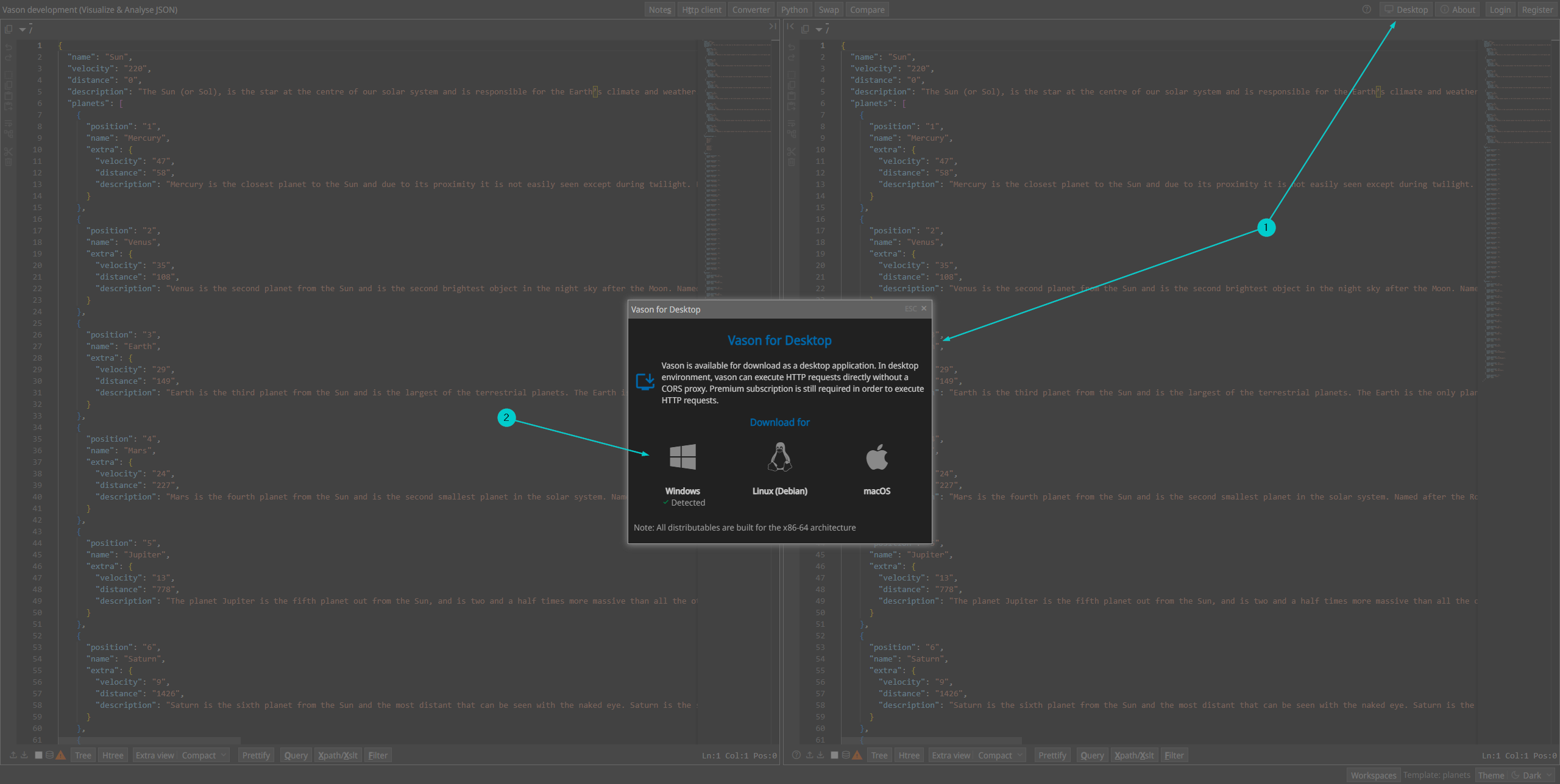Screen dimensions: 1560x784
Task: Click Undo in left editor sidebar
Action: tap(9, 47)
